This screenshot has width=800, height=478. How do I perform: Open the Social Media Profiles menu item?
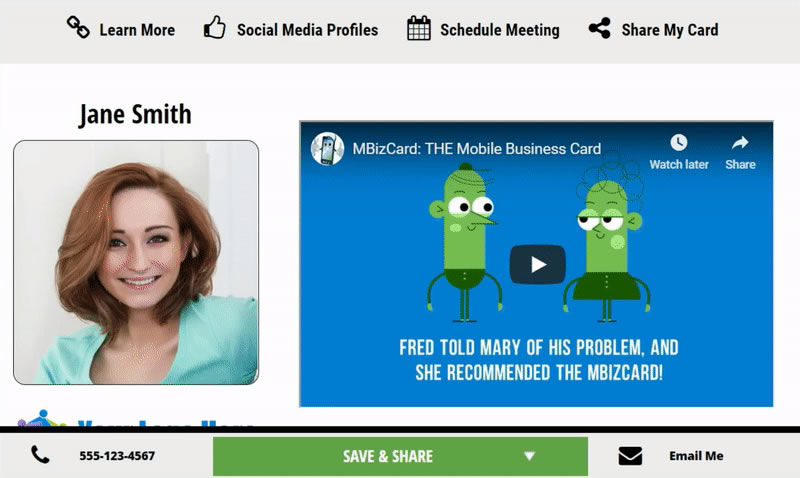pyautogui.click(x=308, y=30)
